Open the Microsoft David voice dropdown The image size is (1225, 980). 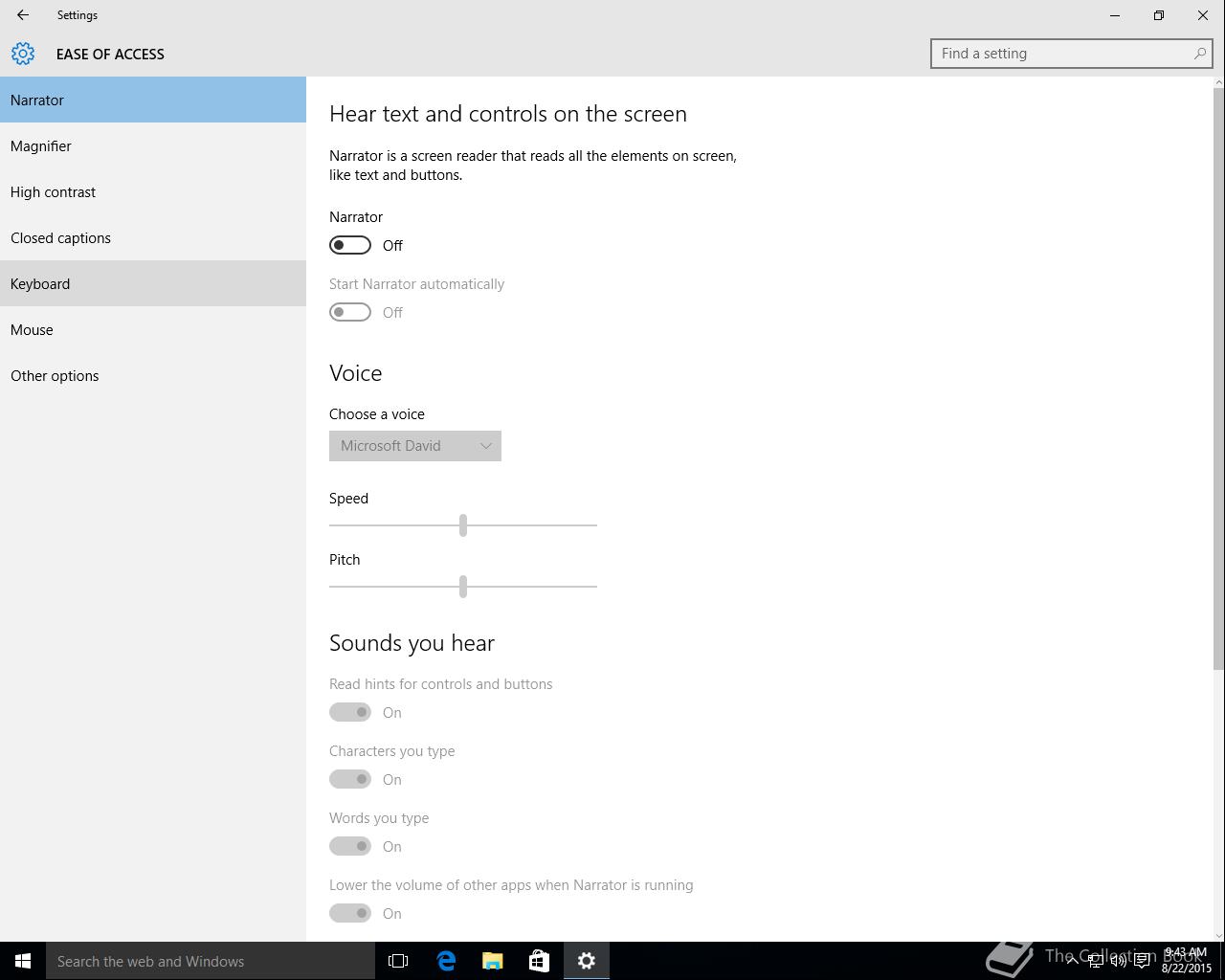tap(415, 446)
